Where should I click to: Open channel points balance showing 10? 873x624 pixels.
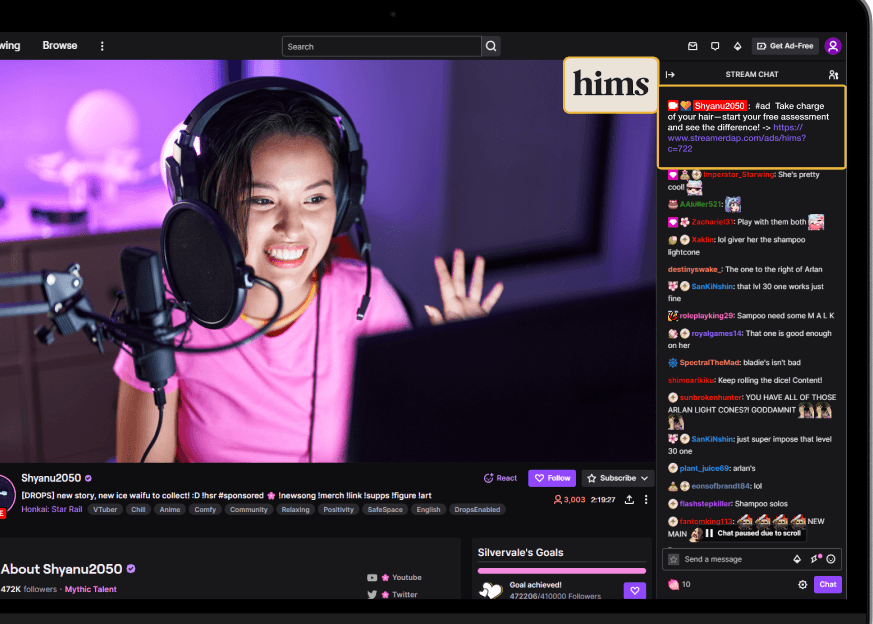point(680,584)
